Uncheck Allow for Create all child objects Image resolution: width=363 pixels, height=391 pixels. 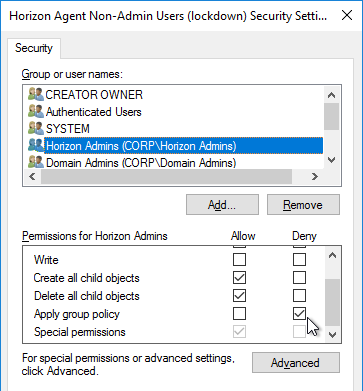click(x=239, y=278)
